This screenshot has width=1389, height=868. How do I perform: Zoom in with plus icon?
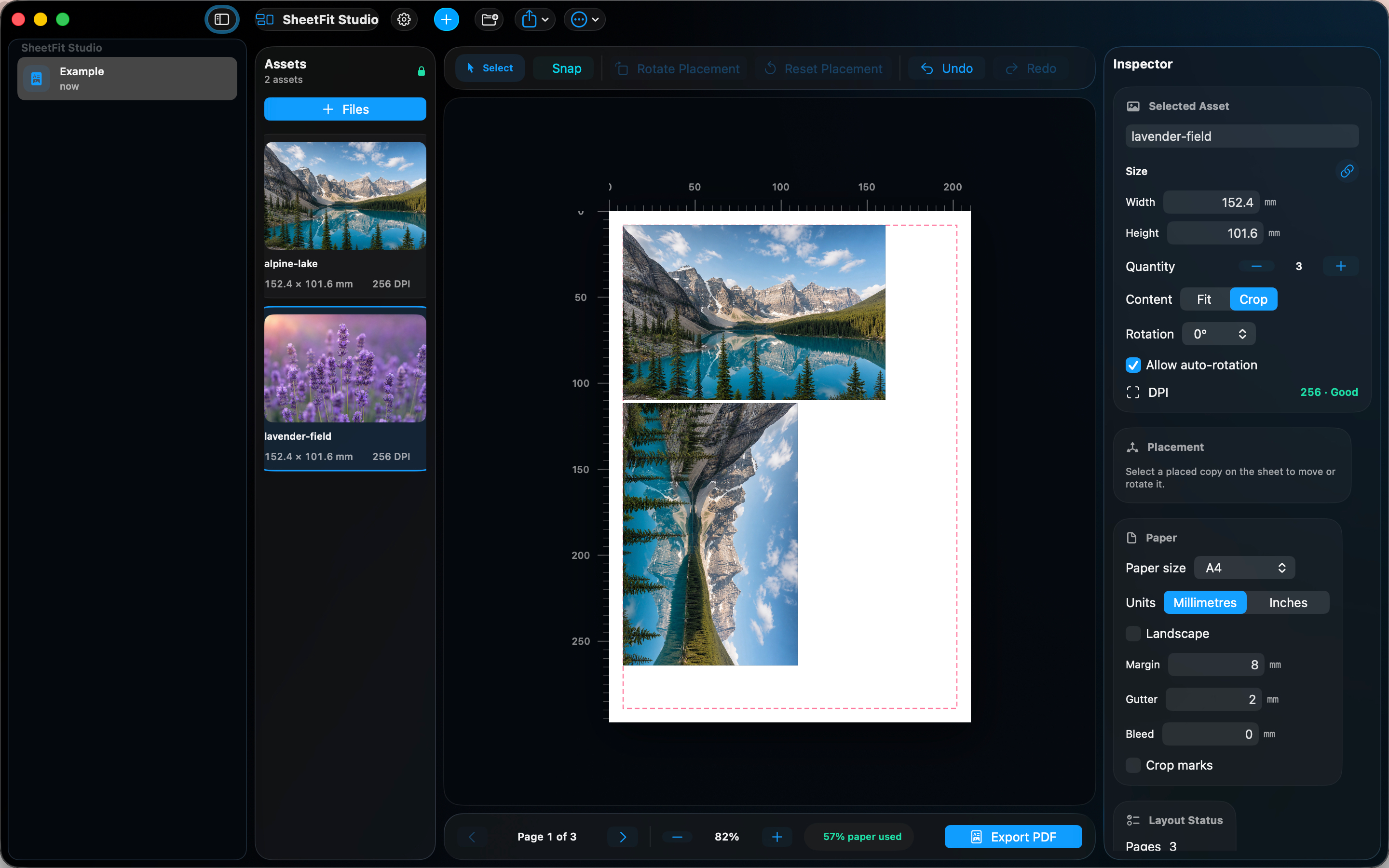[776, 837]
